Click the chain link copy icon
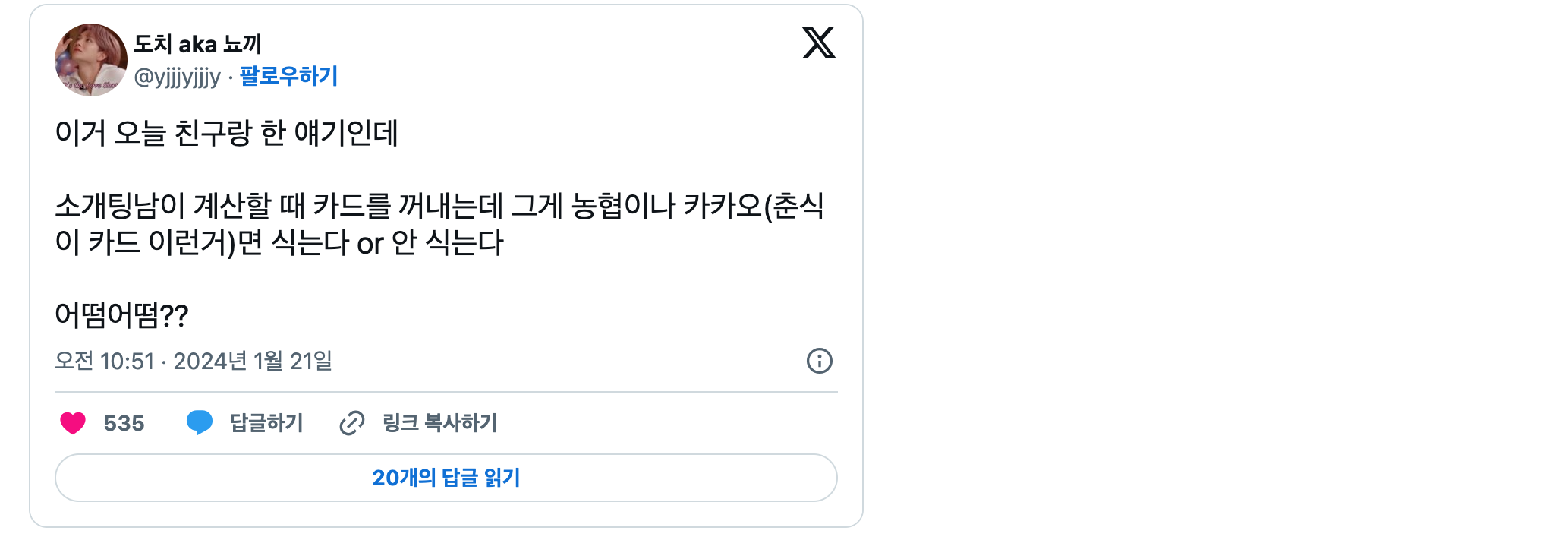This screenshot has height=559, width=1568. click(x=352, y=423)
